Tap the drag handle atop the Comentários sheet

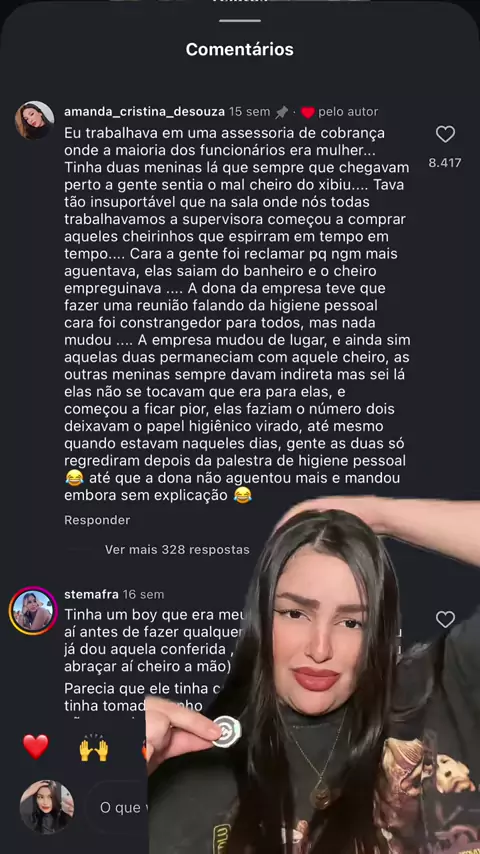(x=240, y=21)
